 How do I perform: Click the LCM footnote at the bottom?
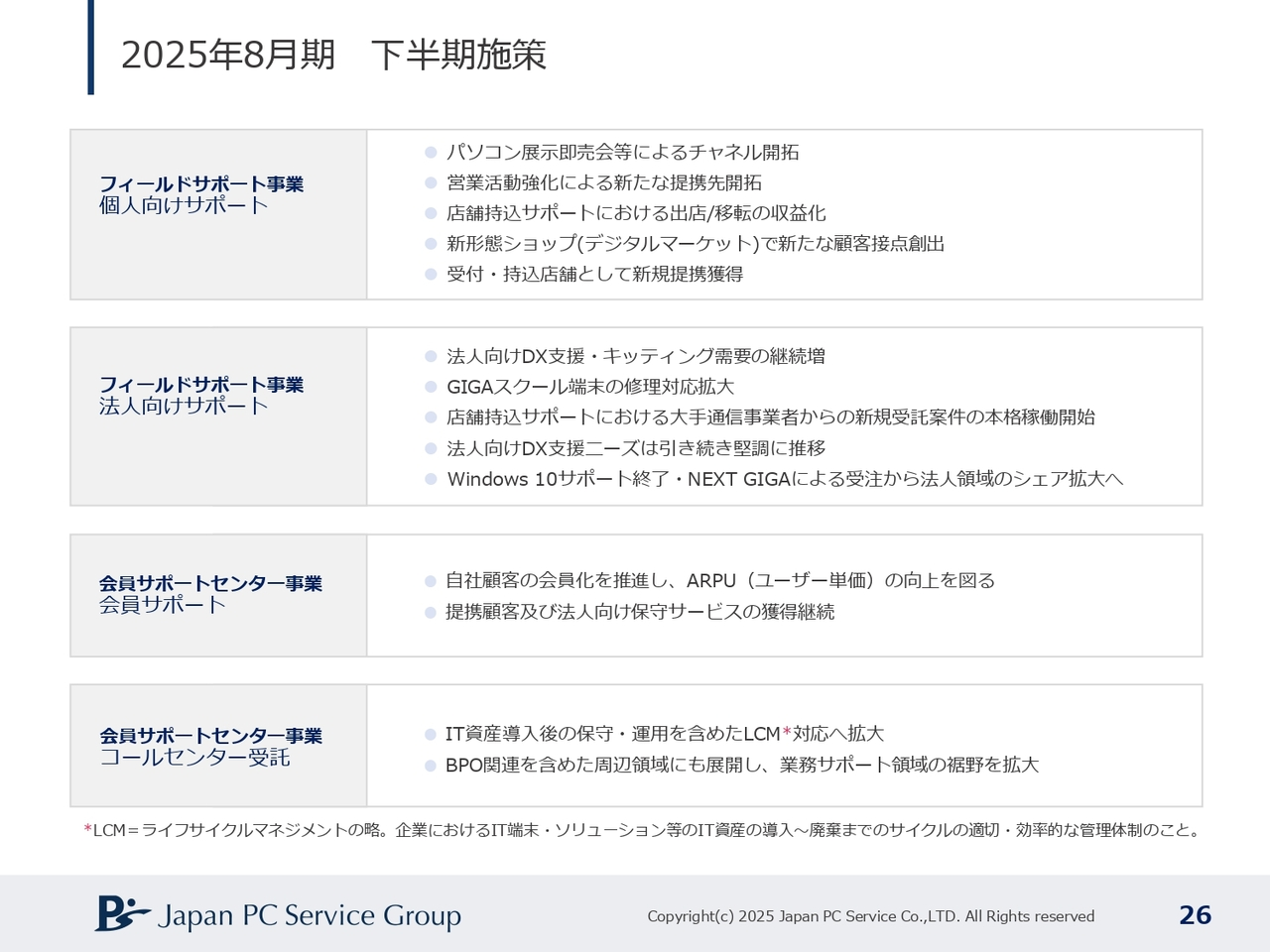(x=643, y=830)
